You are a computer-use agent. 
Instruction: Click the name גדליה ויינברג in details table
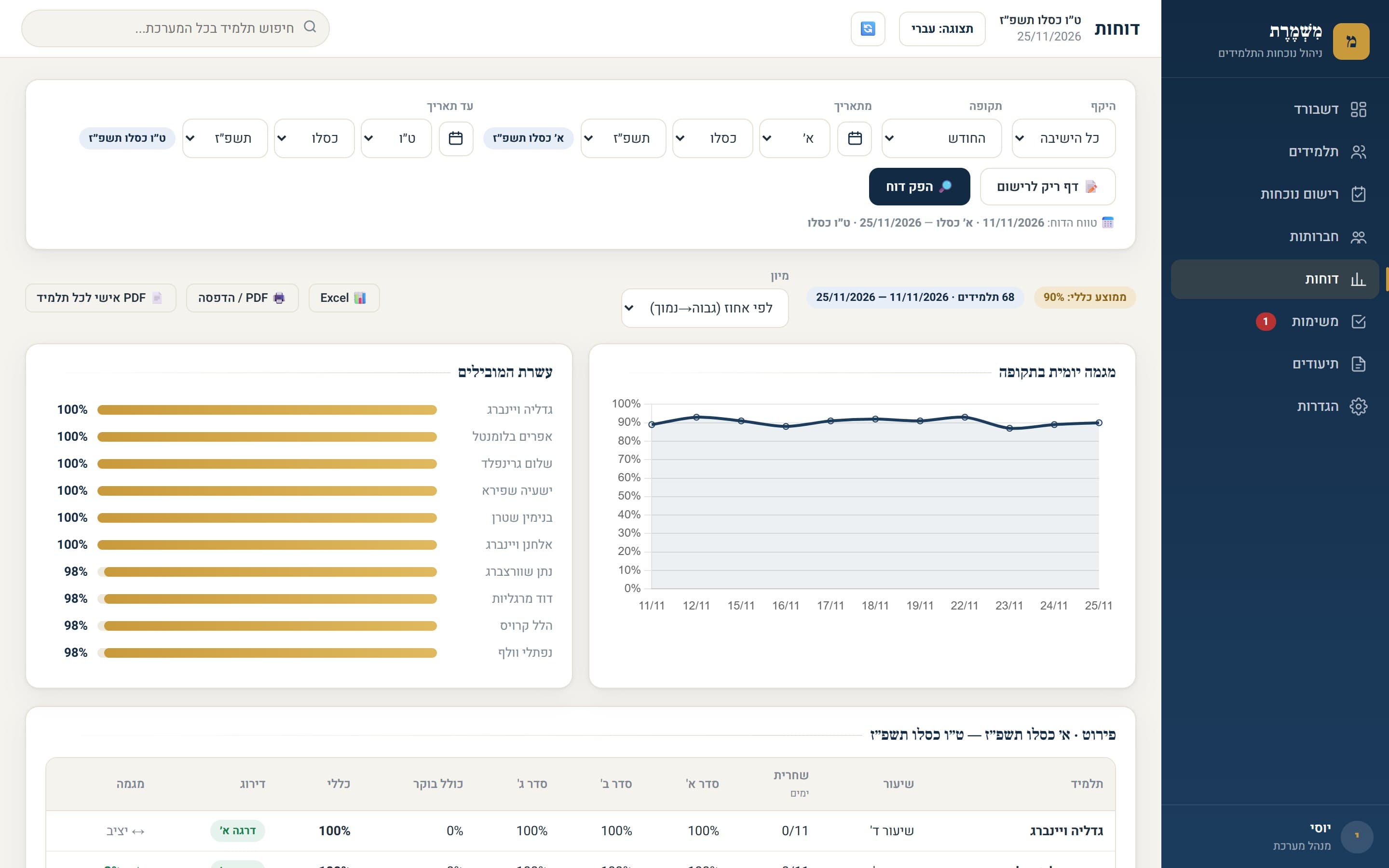point(1066,831)
